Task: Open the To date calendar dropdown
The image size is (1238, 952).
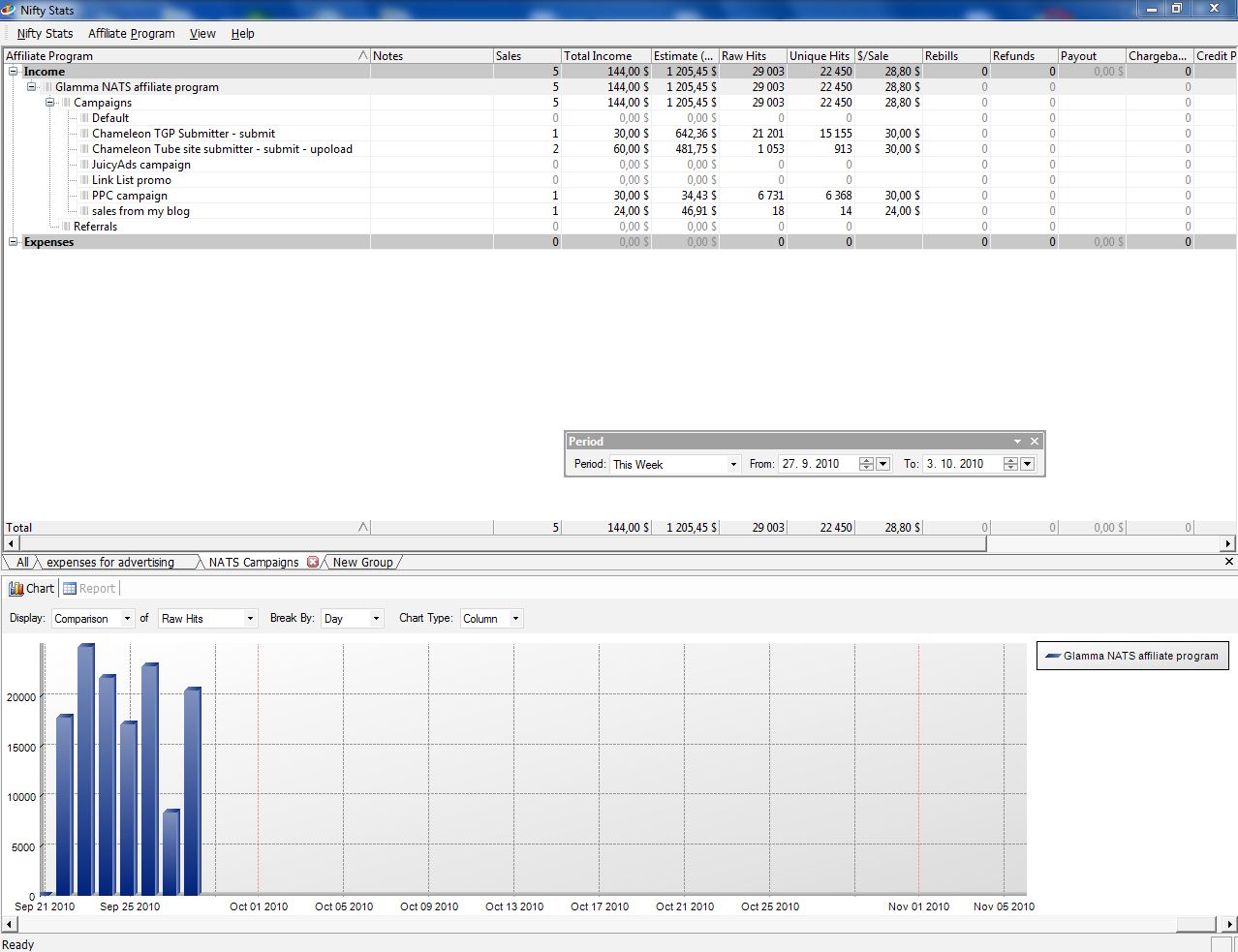Action: click(x=1027, y=464)
